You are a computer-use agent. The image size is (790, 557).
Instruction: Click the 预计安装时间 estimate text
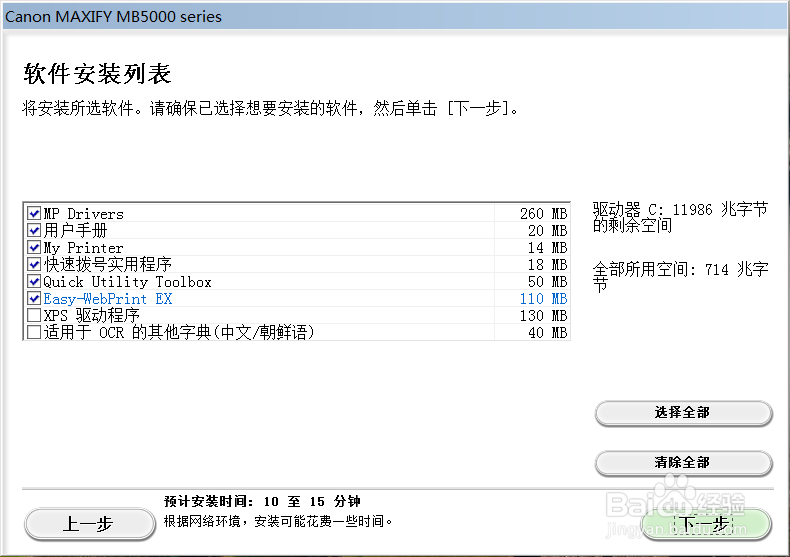tap(262, 502)
